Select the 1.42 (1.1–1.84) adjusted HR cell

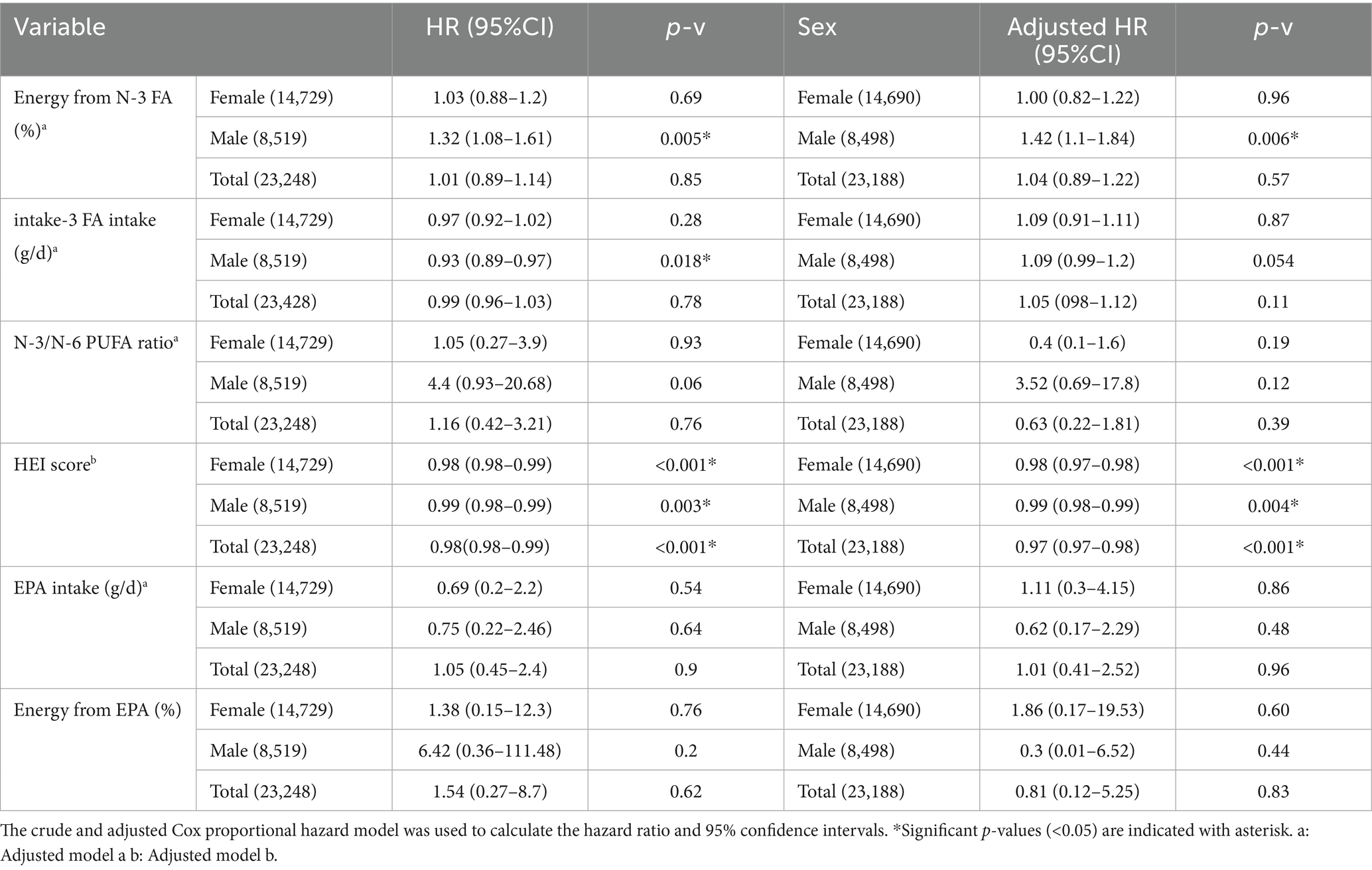1077,138
